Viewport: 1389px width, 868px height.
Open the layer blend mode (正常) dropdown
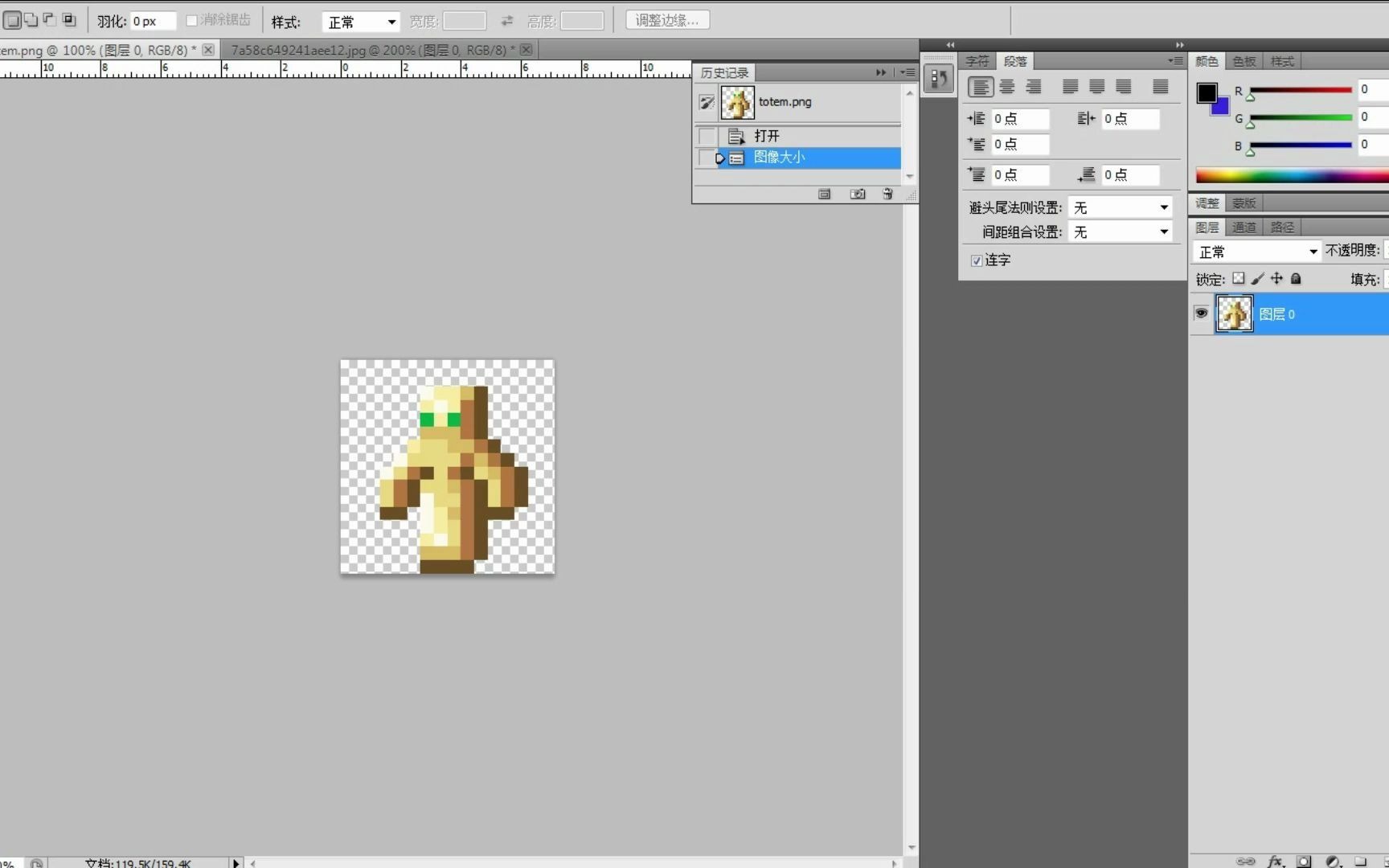(1256, 252)
